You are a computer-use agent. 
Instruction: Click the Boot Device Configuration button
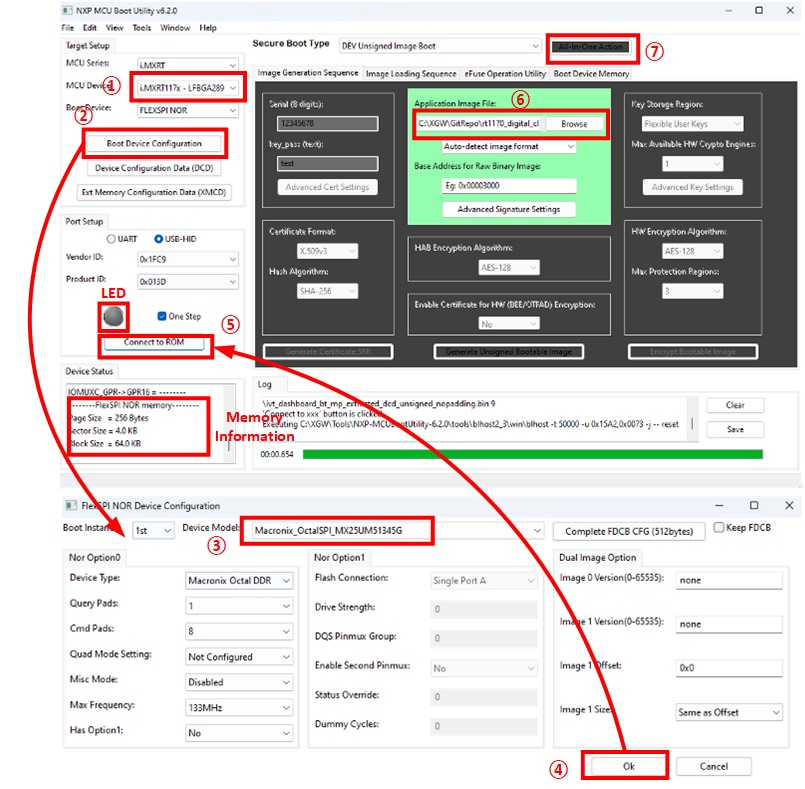(x=153, y=143)
